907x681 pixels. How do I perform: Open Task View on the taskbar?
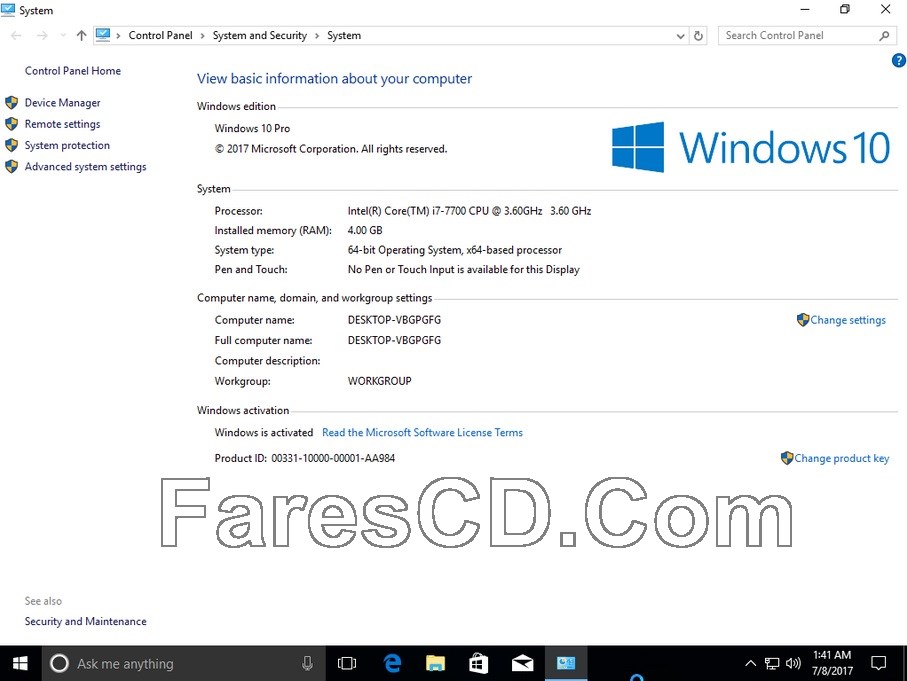[x=346, y=664]
